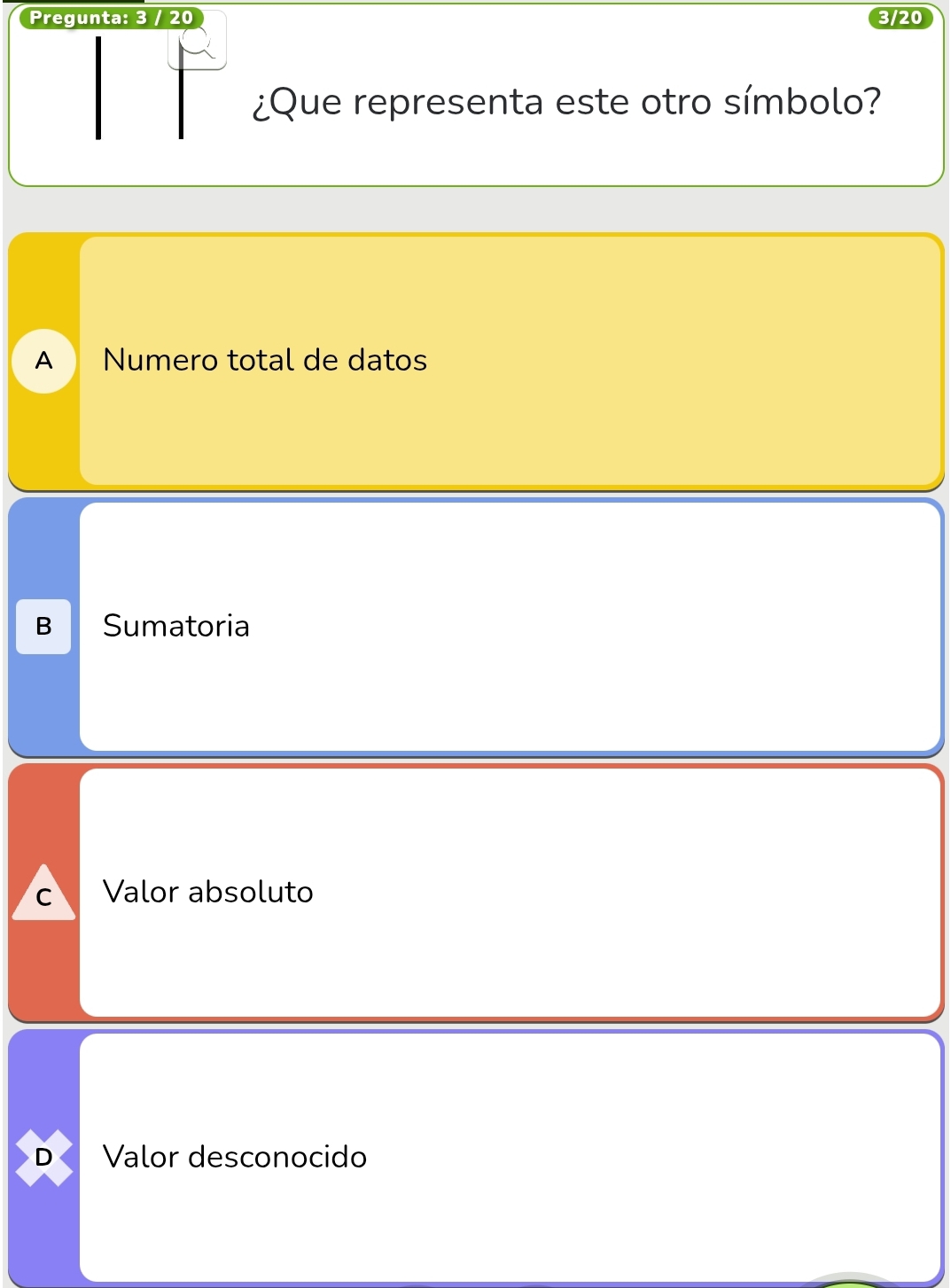The image size is (951, 1288).
Task: Click the left vertical bar of the symbol
Action: pos(98,89)
